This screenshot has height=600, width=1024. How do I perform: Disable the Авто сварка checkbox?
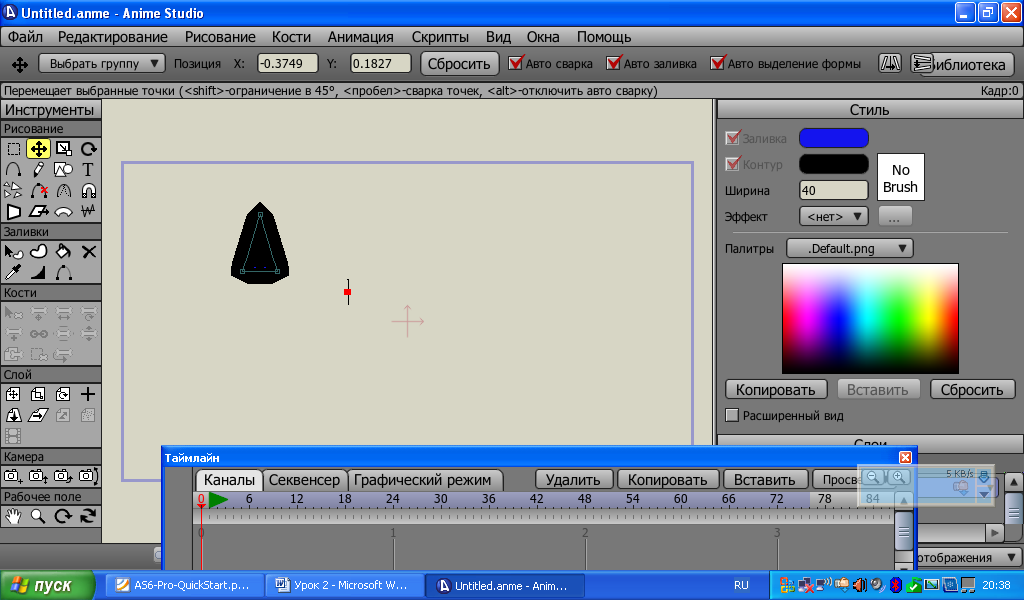516,63
